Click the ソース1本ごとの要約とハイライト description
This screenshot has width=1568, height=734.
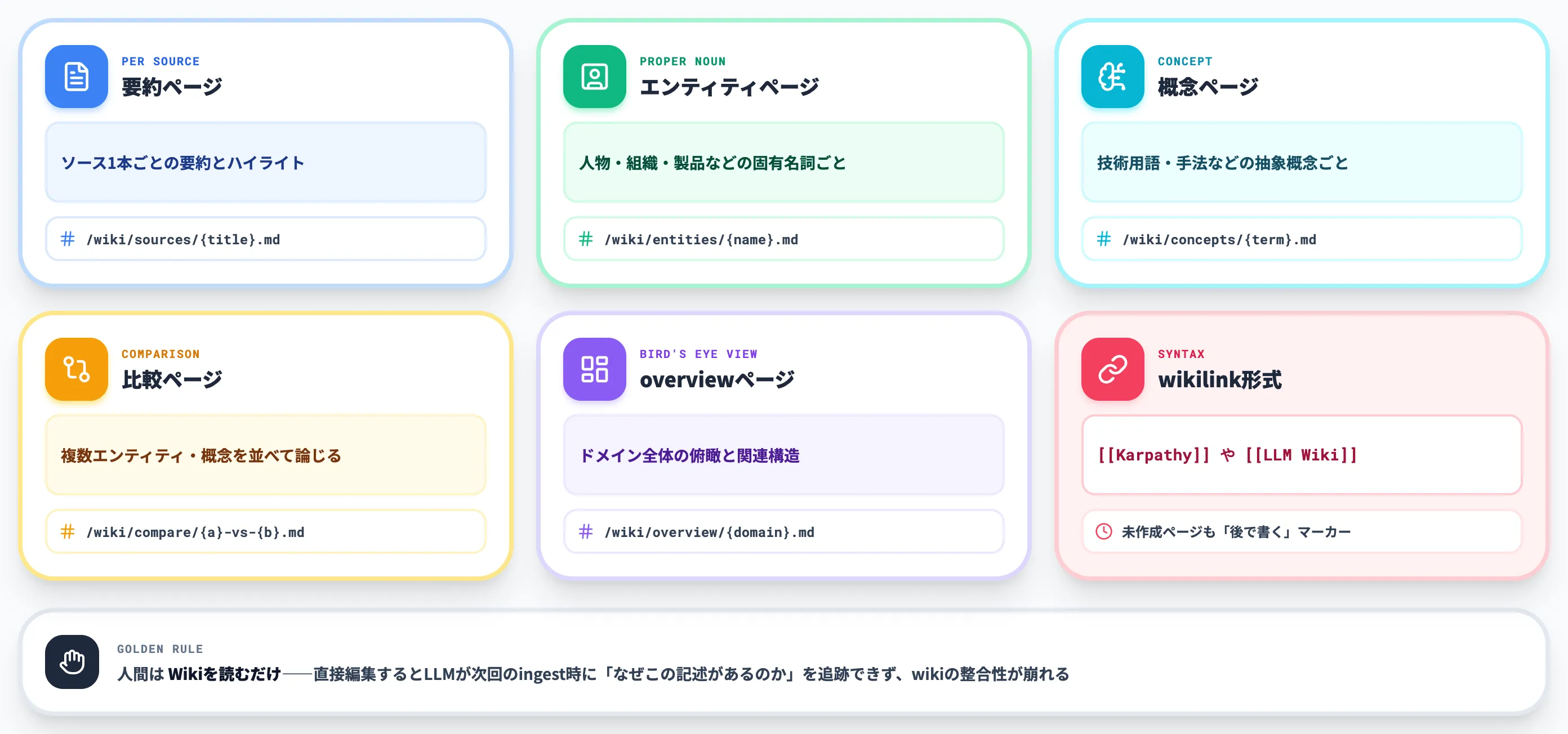pos(182,163)
